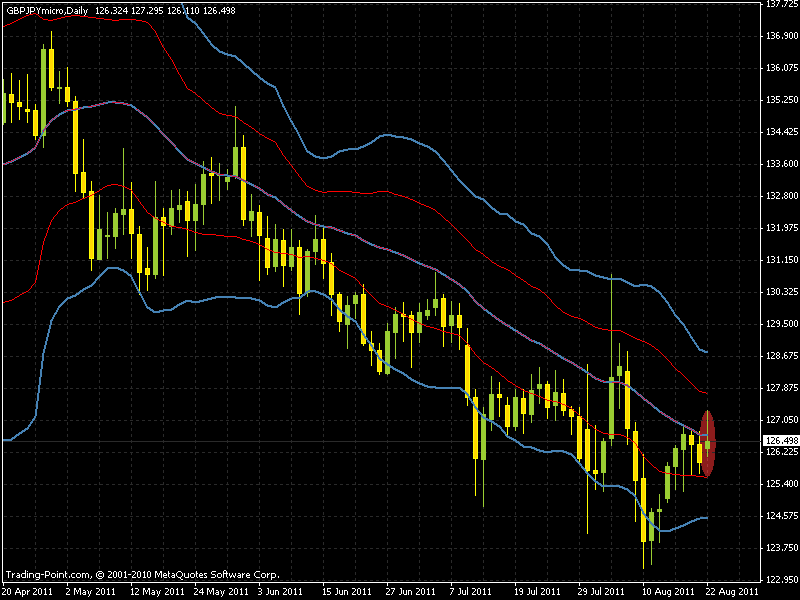Click the 24 May 2011 date label
Screen dimensions: 800x600
pyautogui.click(x=220, y=592)
